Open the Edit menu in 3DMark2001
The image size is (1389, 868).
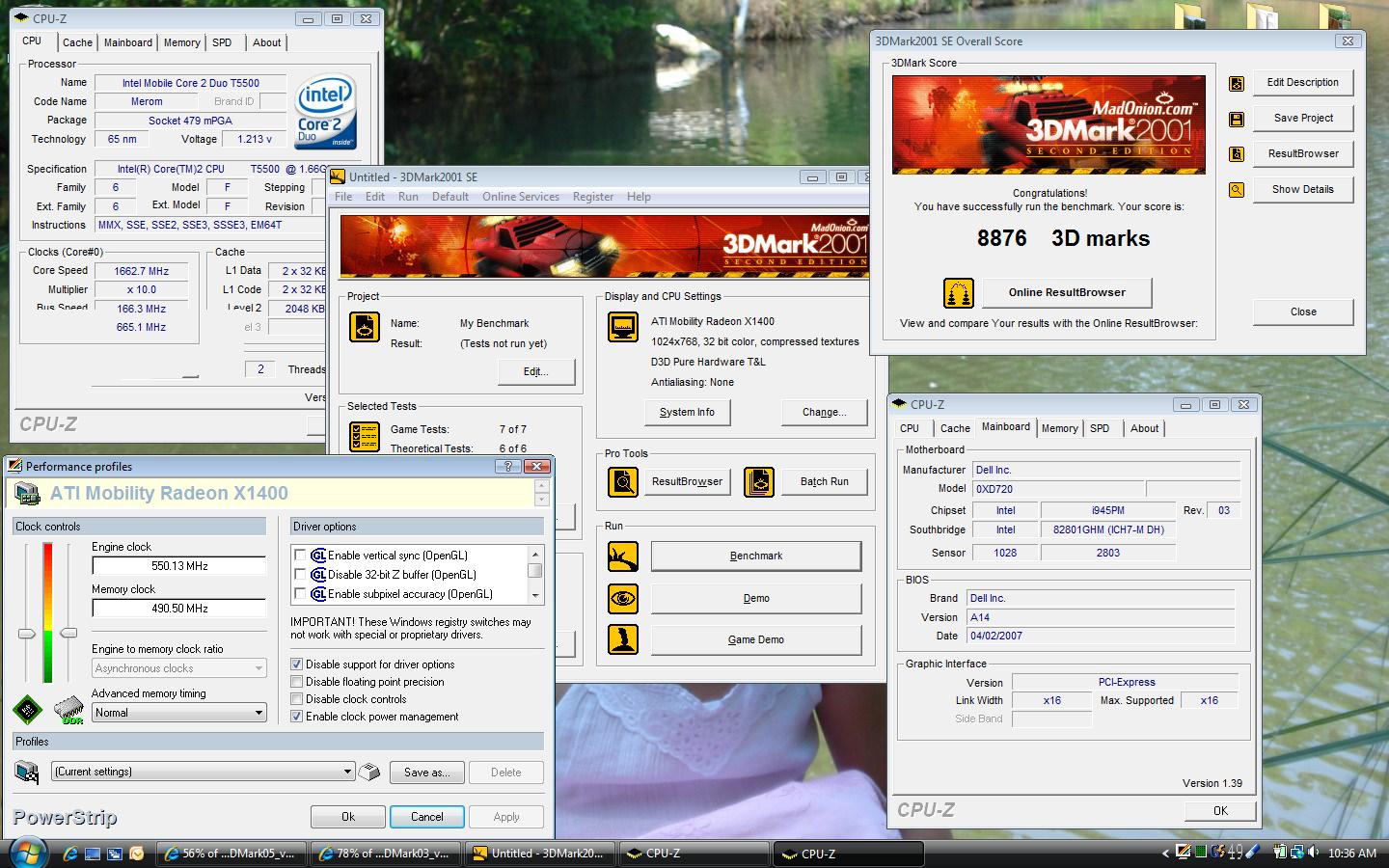375,197
